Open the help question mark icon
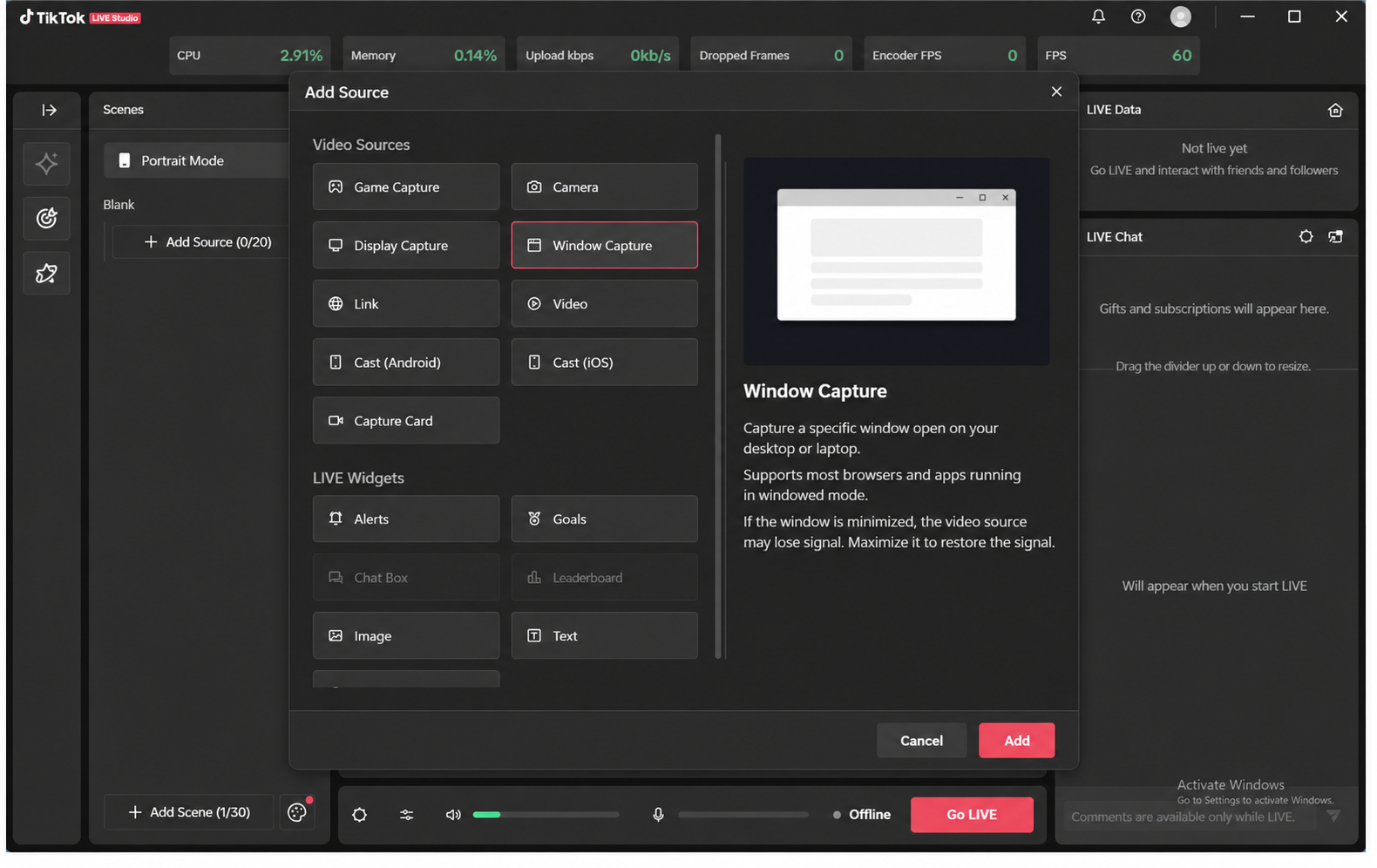The width and height of the screenshot is (1377, 868). click(1138, 17)
